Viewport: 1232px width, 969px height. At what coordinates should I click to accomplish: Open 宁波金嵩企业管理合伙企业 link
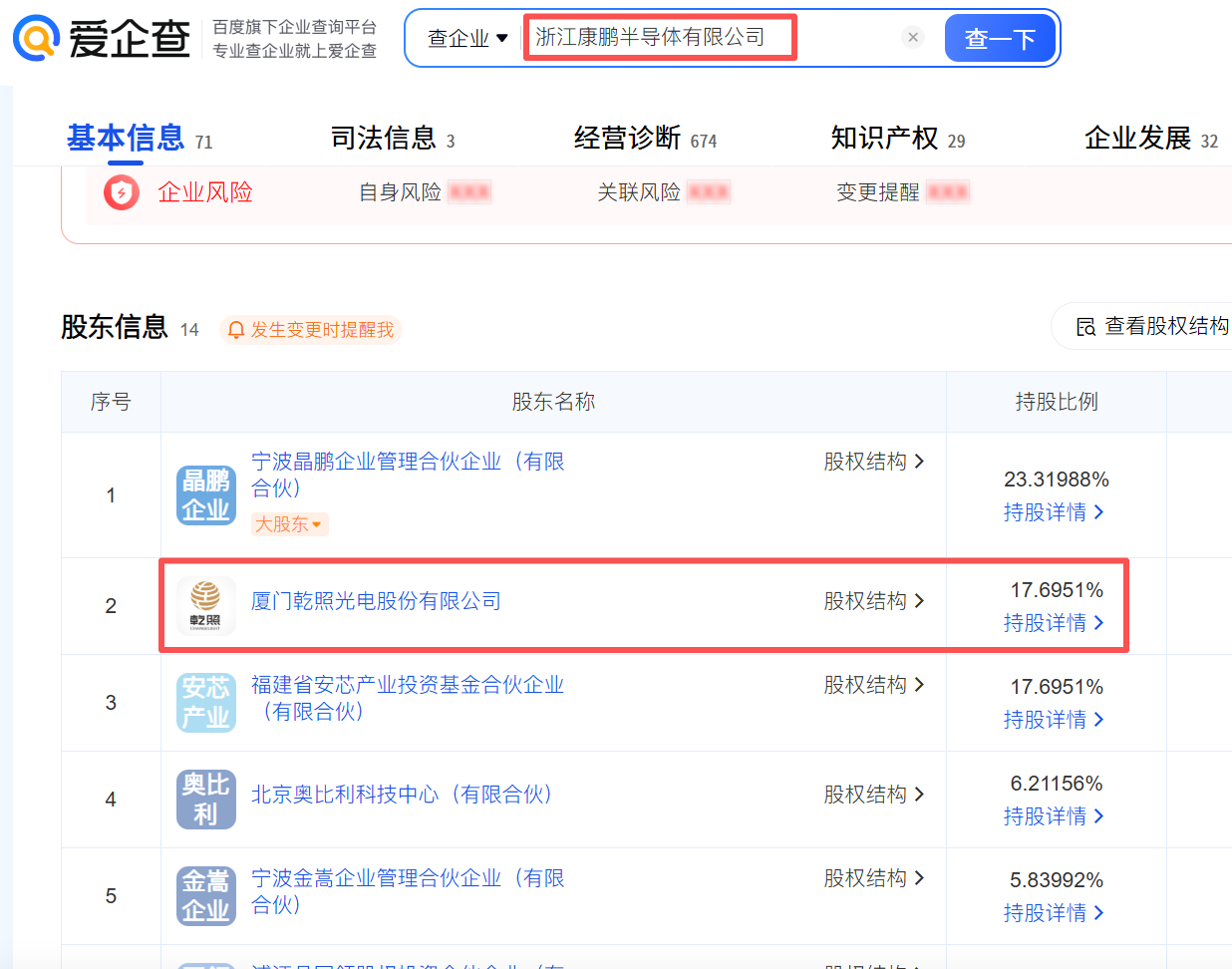click(x=408, y=891)
